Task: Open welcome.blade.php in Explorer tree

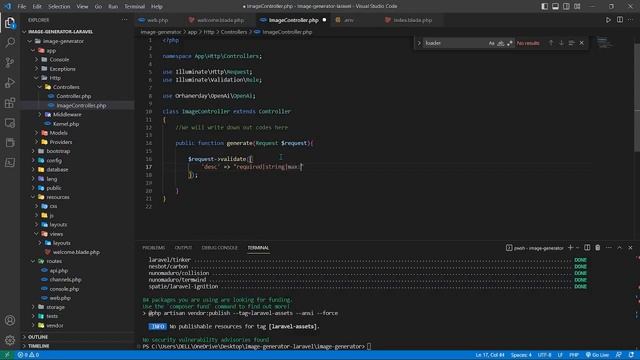Action: pyautogui.click(x=76, y=252)
